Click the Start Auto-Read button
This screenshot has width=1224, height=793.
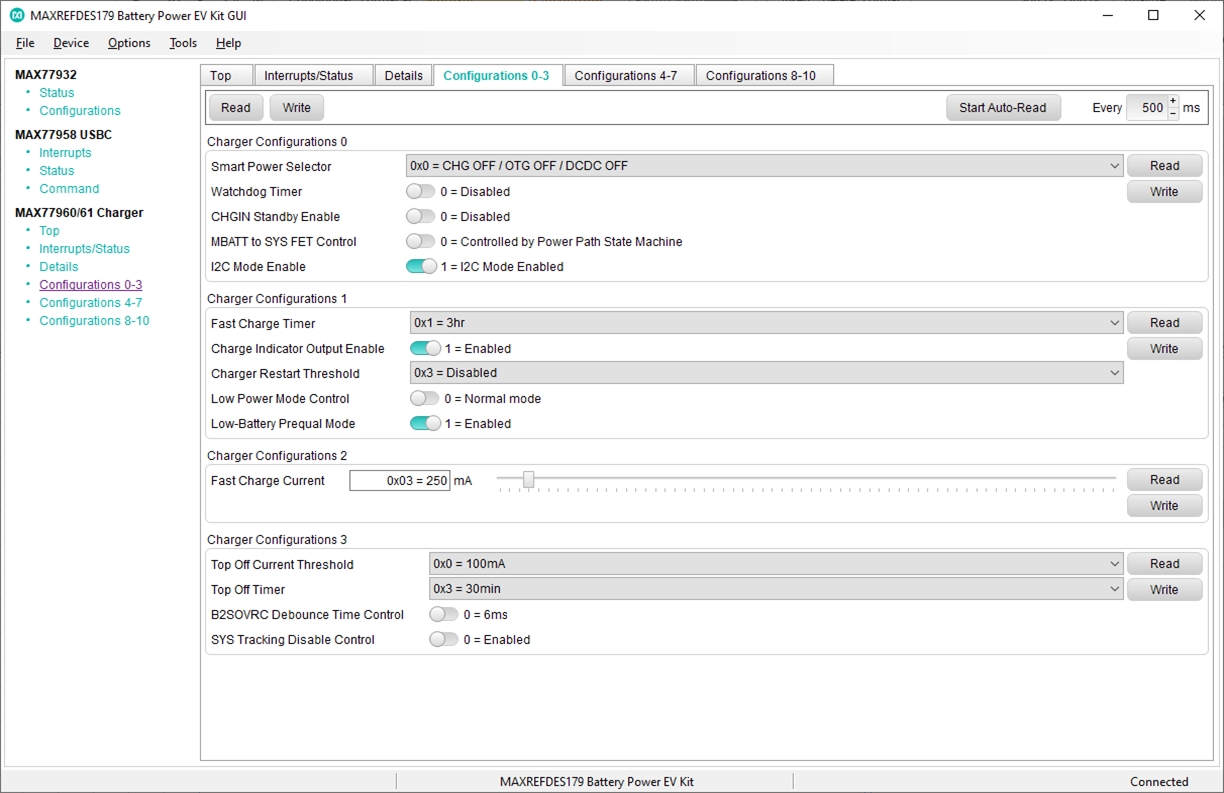1003,108
